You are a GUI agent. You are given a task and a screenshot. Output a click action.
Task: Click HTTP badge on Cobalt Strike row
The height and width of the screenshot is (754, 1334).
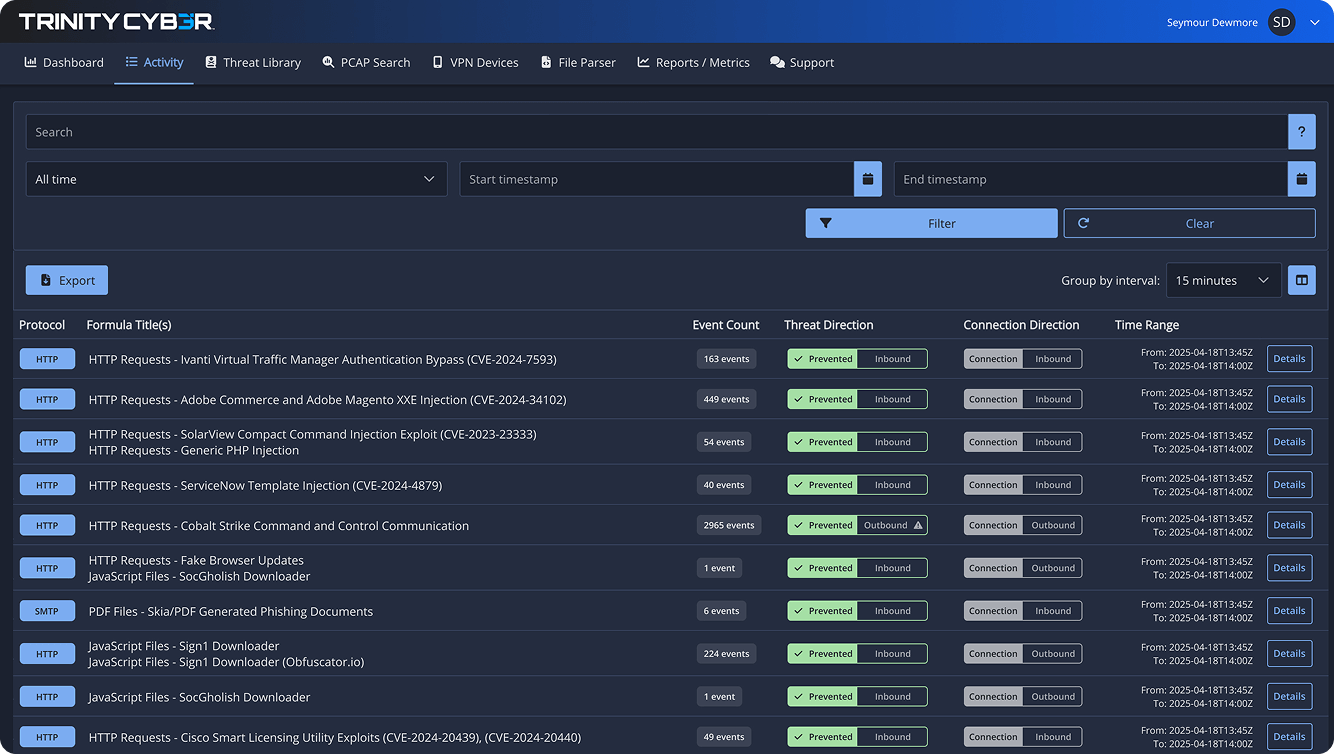pyautogui.click(x=47, y=525)
